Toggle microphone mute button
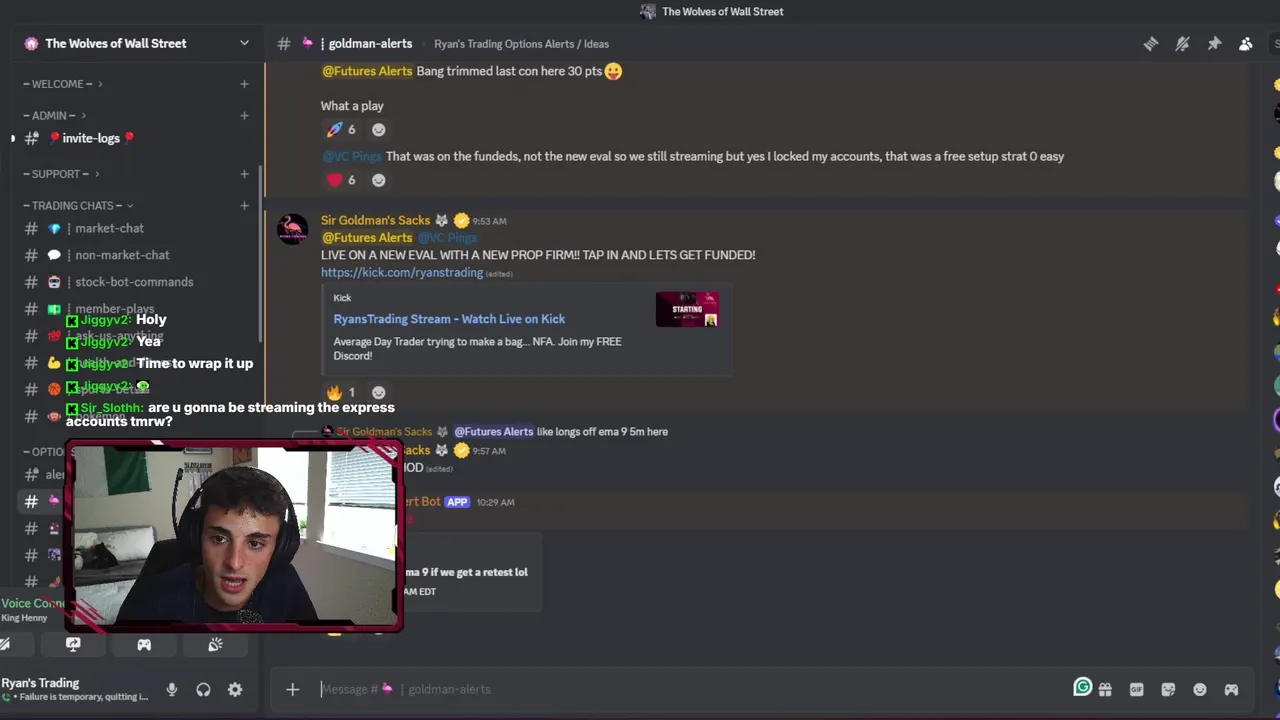The height and width of the screenshot is (720, 1280). (x=172, y=689)
